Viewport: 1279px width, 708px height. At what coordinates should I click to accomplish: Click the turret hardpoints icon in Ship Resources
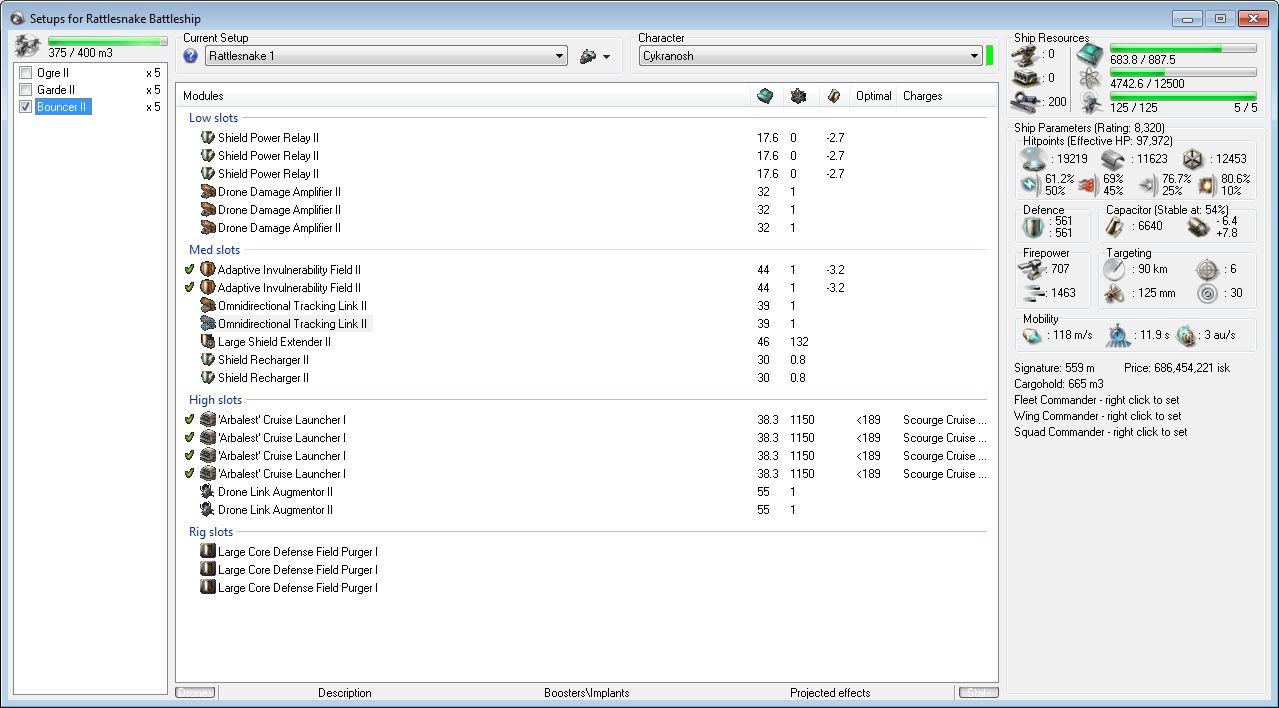pyautogui.click(x=1025, y=54)
